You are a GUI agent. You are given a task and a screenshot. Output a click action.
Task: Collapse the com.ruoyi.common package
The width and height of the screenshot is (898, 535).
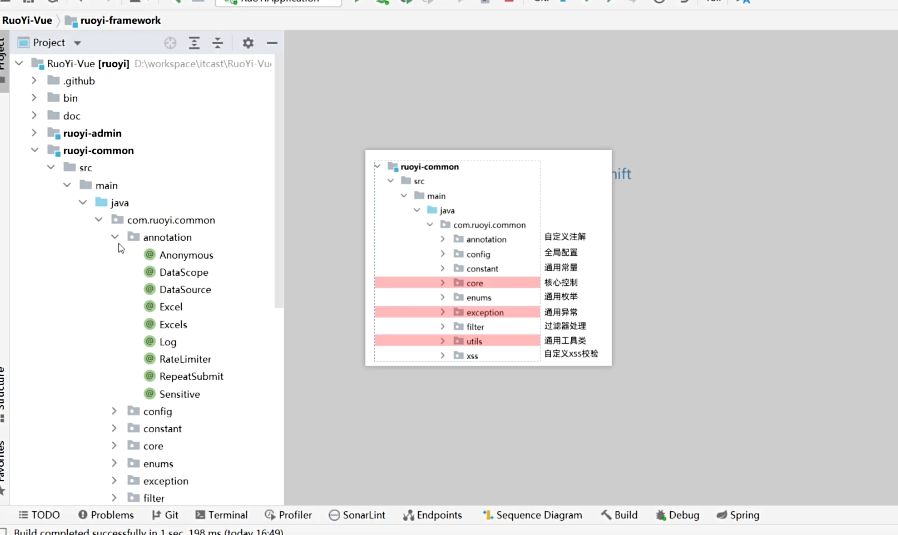99,219
